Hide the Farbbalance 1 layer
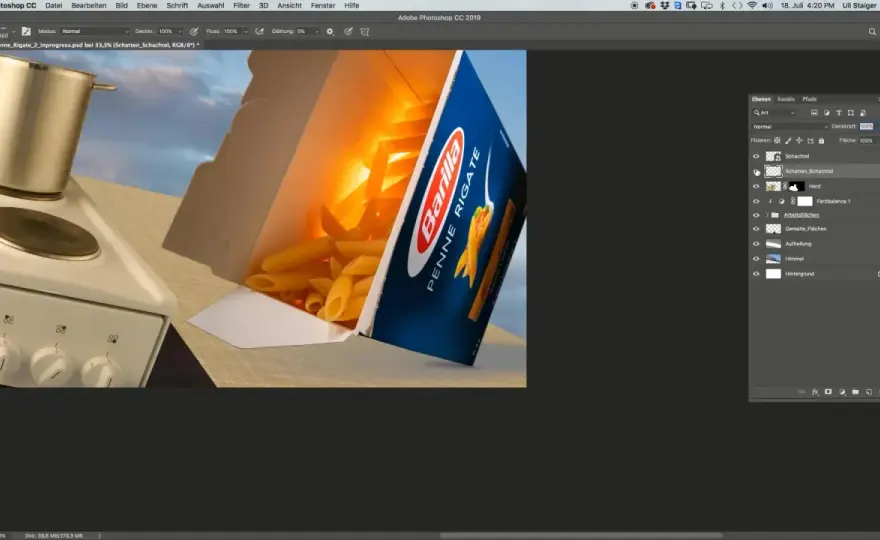 point(756,201)
